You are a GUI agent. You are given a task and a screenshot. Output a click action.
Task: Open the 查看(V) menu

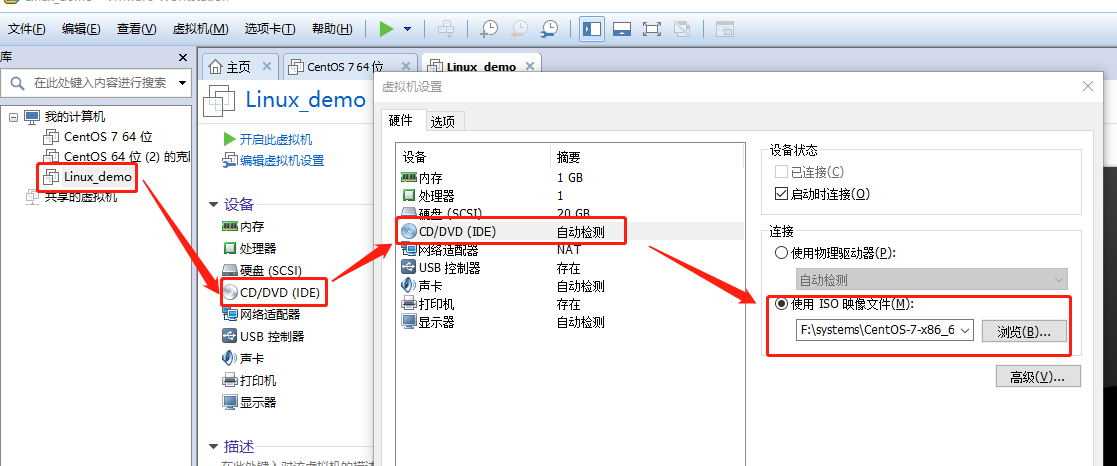[x=137, y=29]
